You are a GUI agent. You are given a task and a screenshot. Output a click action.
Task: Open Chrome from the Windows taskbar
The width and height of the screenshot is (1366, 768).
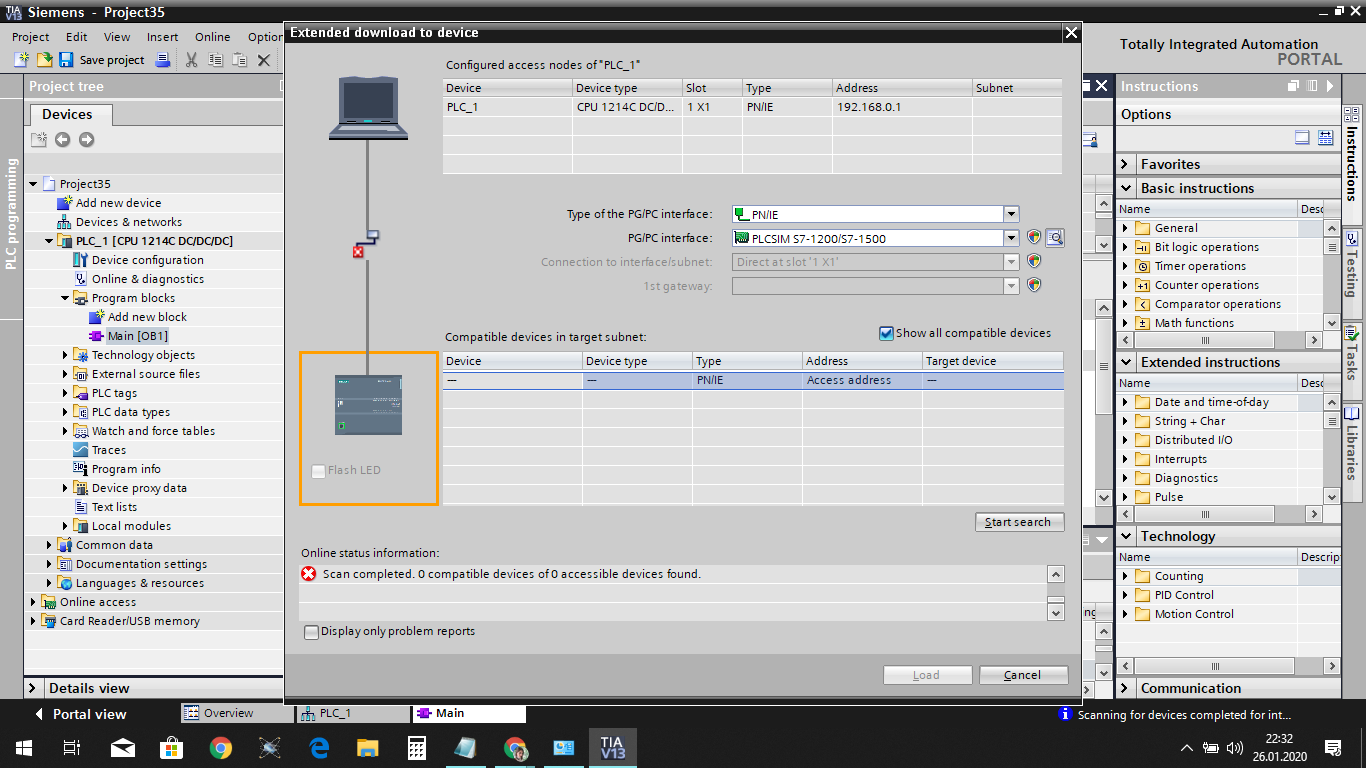click(221, 748)
